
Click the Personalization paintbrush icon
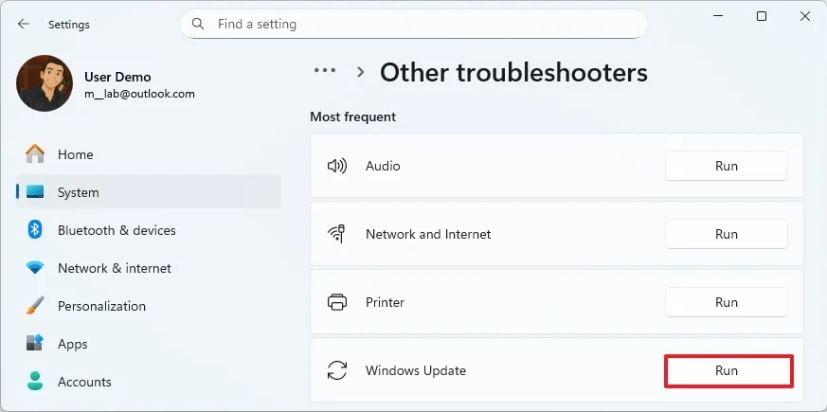coord(35,306)
